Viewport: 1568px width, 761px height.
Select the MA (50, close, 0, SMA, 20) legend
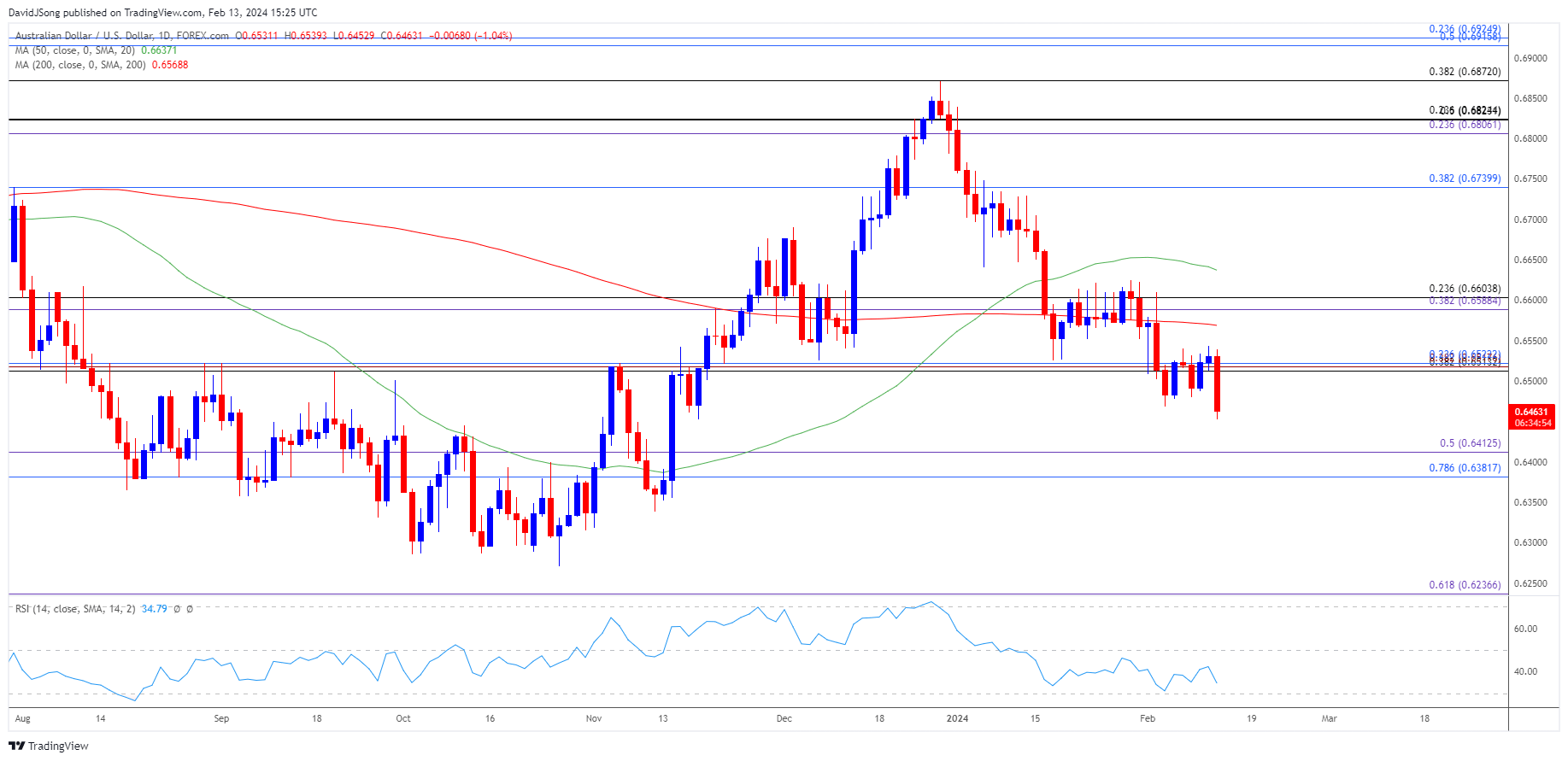[77, 50]
